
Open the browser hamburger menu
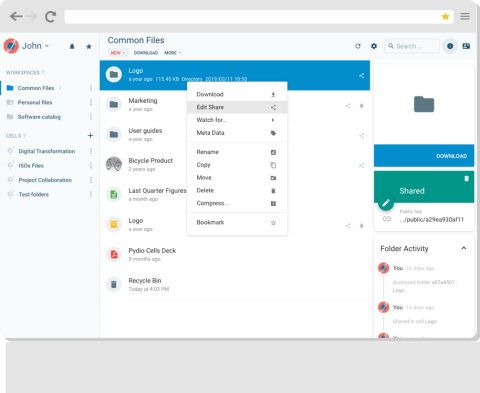pyautogui.click(x=465, y=16)
